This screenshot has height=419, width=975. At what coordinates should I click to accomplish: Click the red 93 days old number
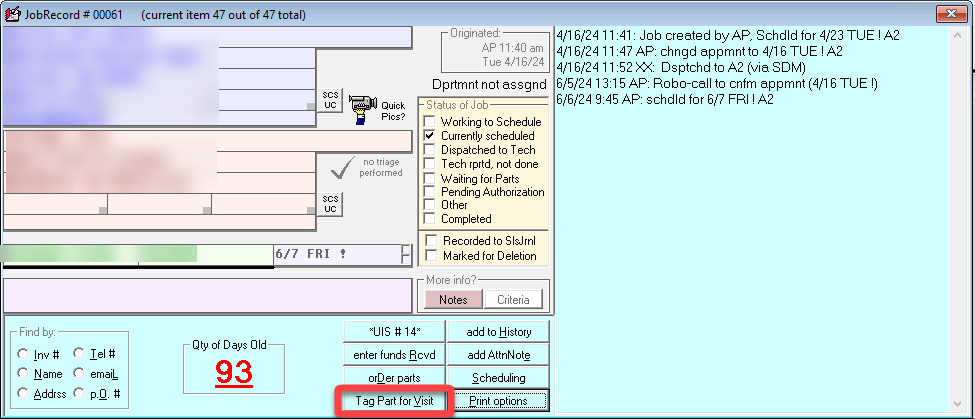click(233, 373)
